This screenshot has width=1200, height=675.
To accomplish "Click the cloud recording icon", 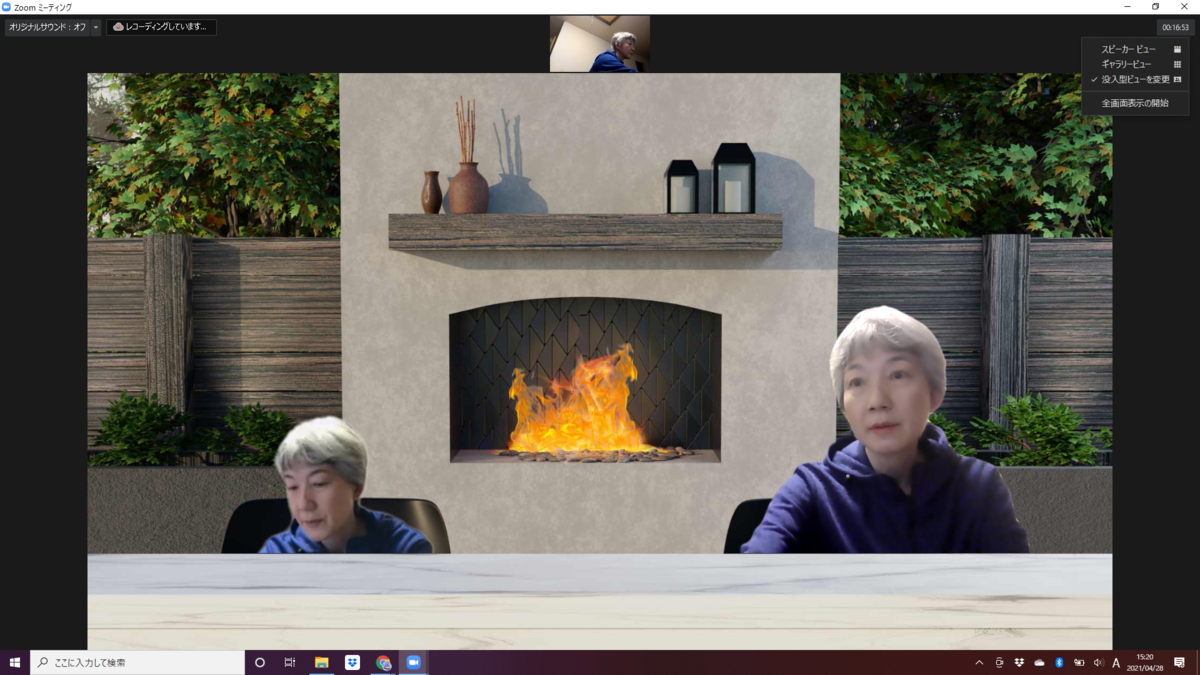I will (118, 27).
